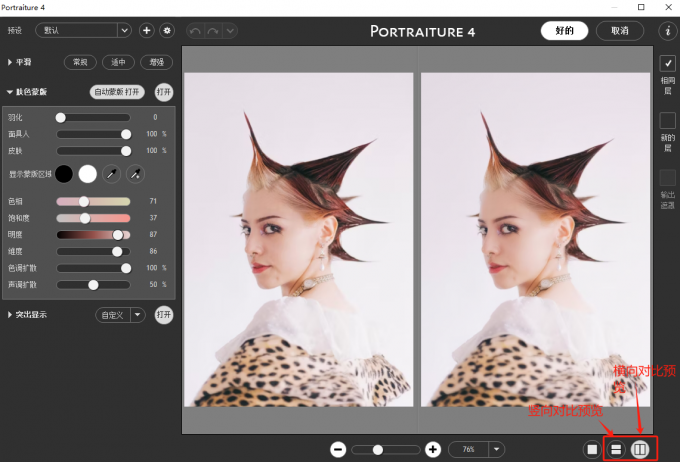This screenshot has width=680, height=462.
Task: Enable the 新的层 new layer checkbox
Action: coord(667,121)
